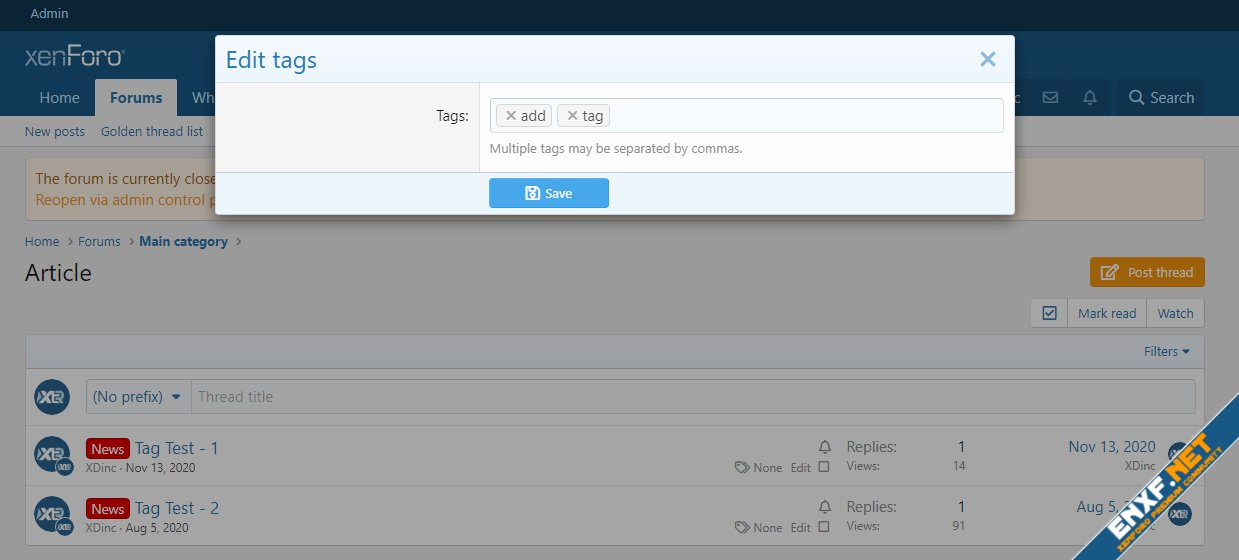Open the alerts bell in the navbar

(1090, 97)
